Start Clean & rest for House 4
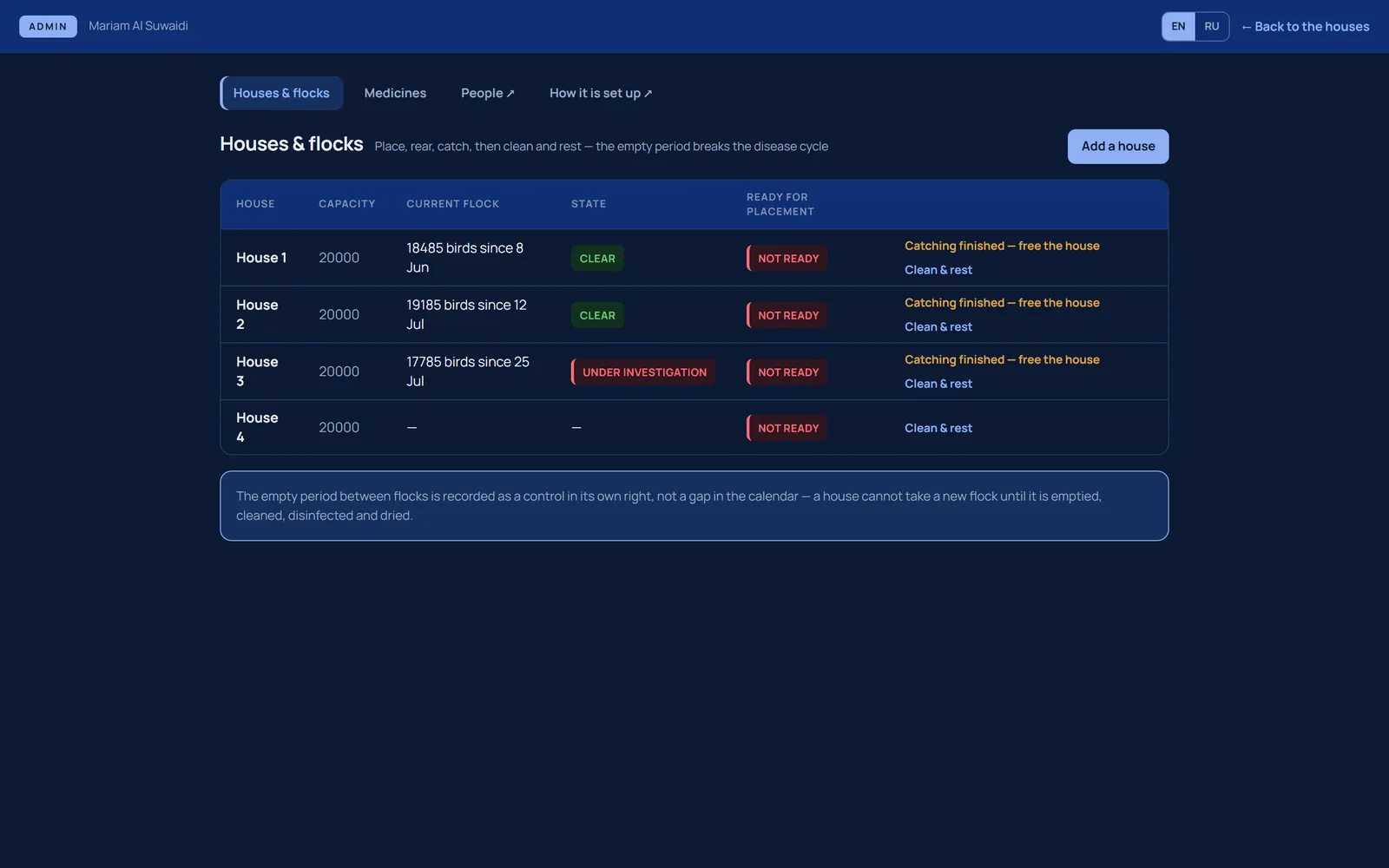The image size is (1389, 868). click(938, 428)
